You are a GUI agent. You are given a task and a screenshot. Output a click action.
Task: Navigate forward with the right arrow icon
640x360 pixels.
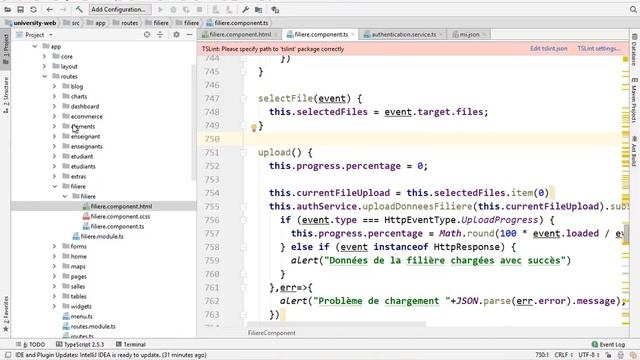tap(63, 9)
